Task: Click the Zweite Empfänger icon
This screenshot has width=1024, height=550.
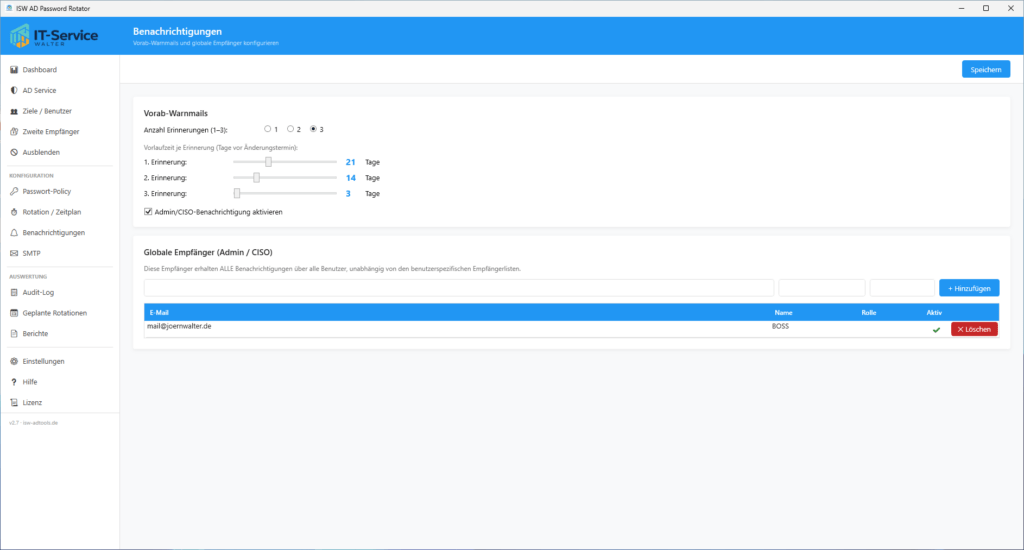Action: (x=14, y=132)
